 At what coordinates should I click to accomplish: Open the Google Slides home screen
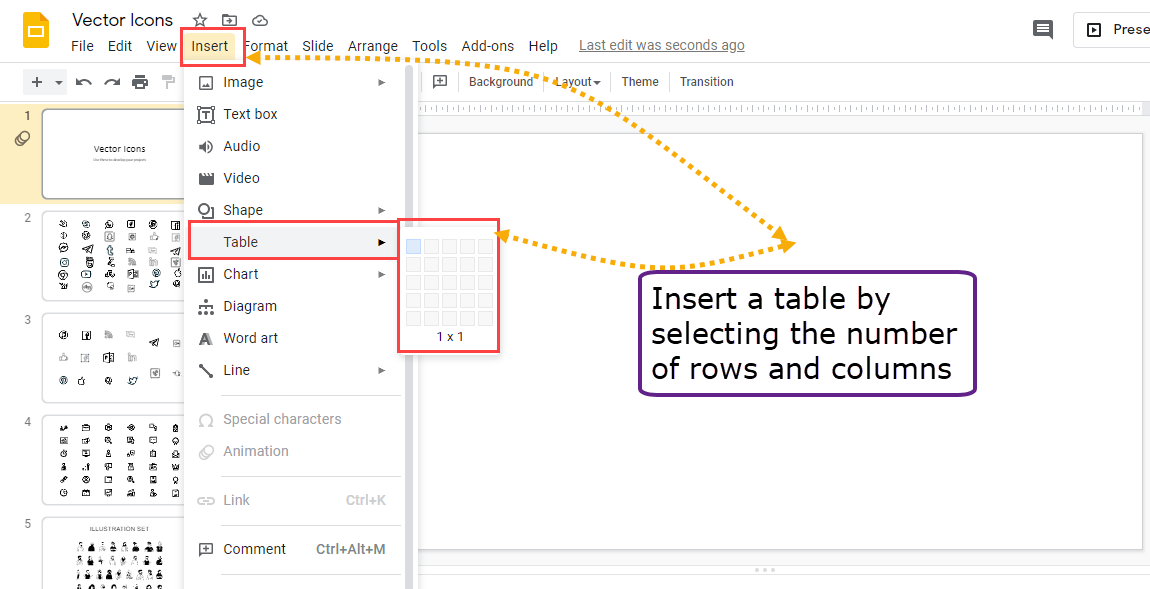pyautogui.click(x=36, y=31)
